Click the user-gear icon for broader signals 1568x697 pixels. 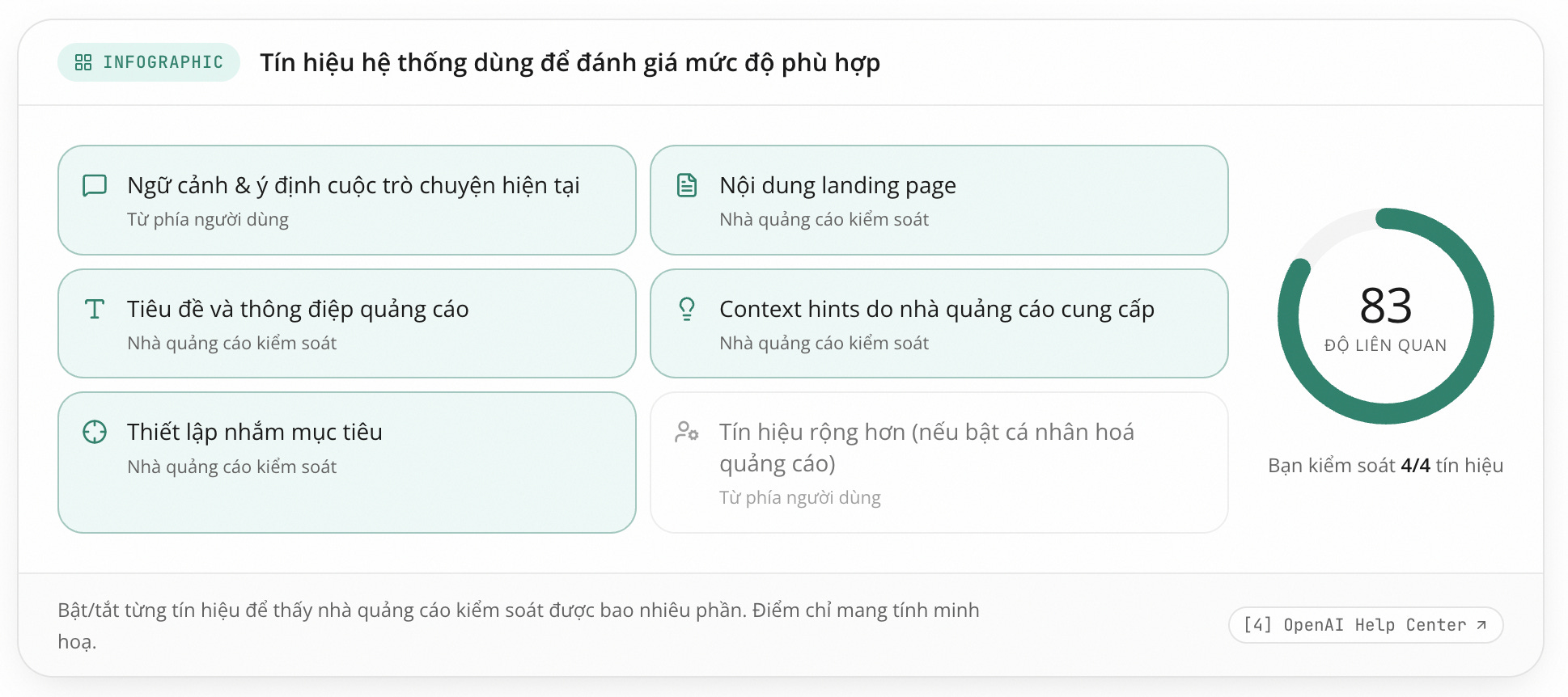(687, 432)
